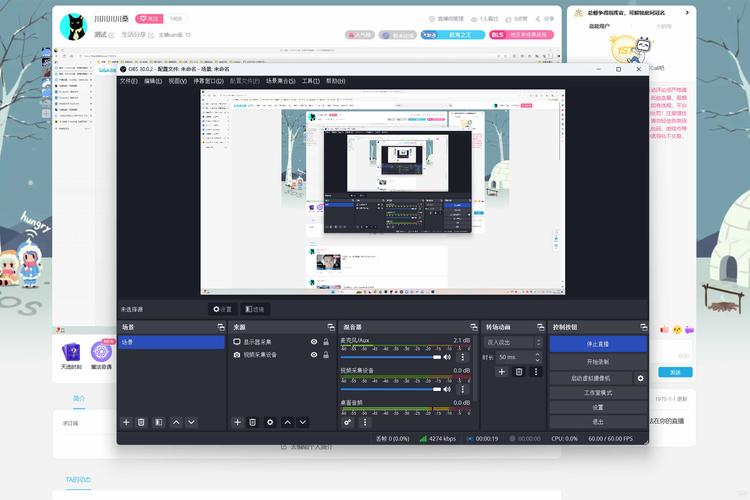Screen dimensions: 750x500
Task: Lock the 显示器采集 source
Action: coord(326,342)
